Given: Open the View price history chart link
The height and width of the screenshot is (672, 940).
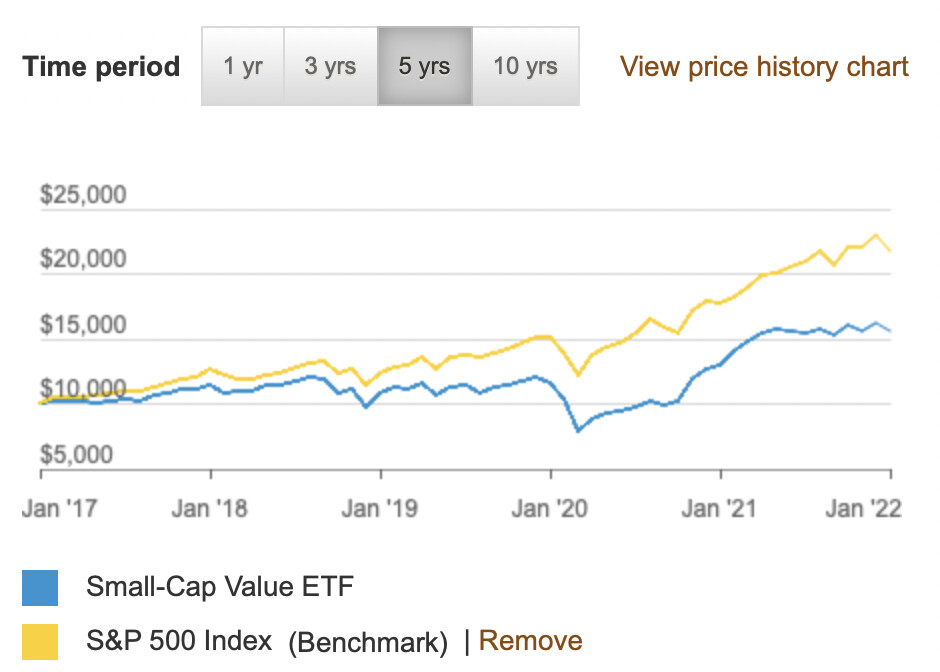Looking at the screenshot, I should pos(764,67).
